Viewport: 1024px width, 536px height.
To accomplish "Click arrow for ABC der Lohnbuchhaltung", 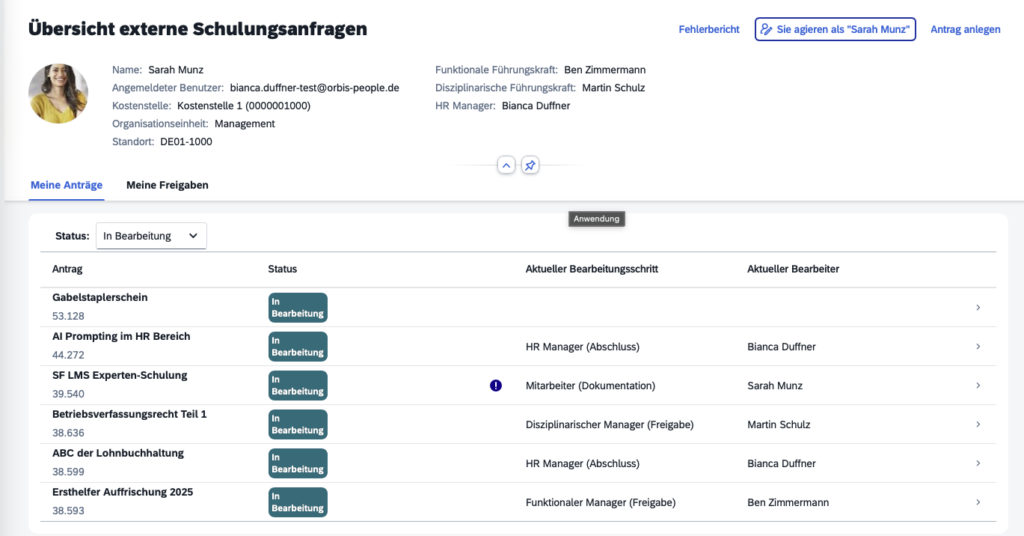I will coord(977,464).
